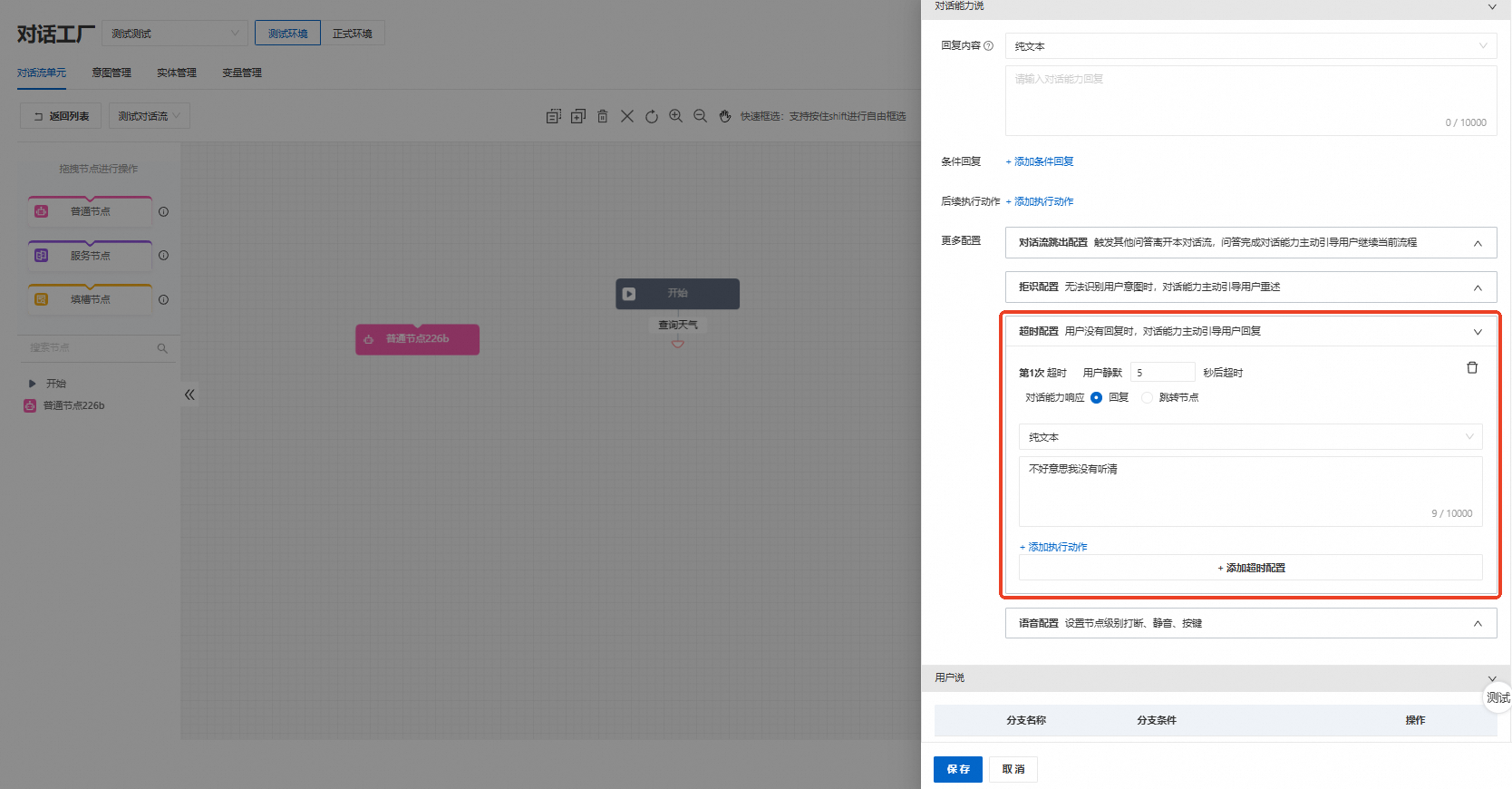The height and width of the screenshot is (789, 1512).
Task: Click the 分支名称 column header
Action: [1026, 720]
